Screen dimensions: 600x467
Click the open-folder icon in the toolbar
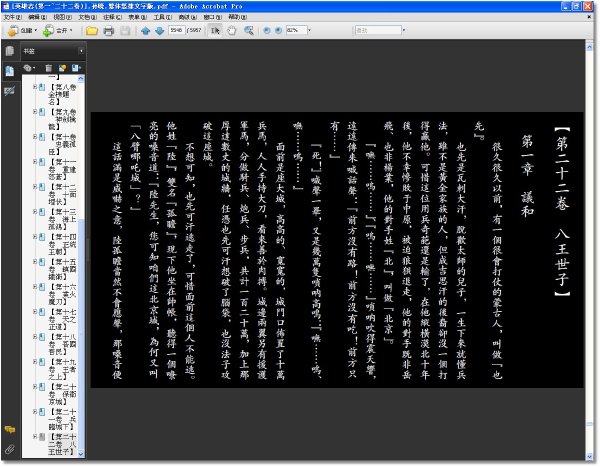pyautogui.click(x=91, y=31)
